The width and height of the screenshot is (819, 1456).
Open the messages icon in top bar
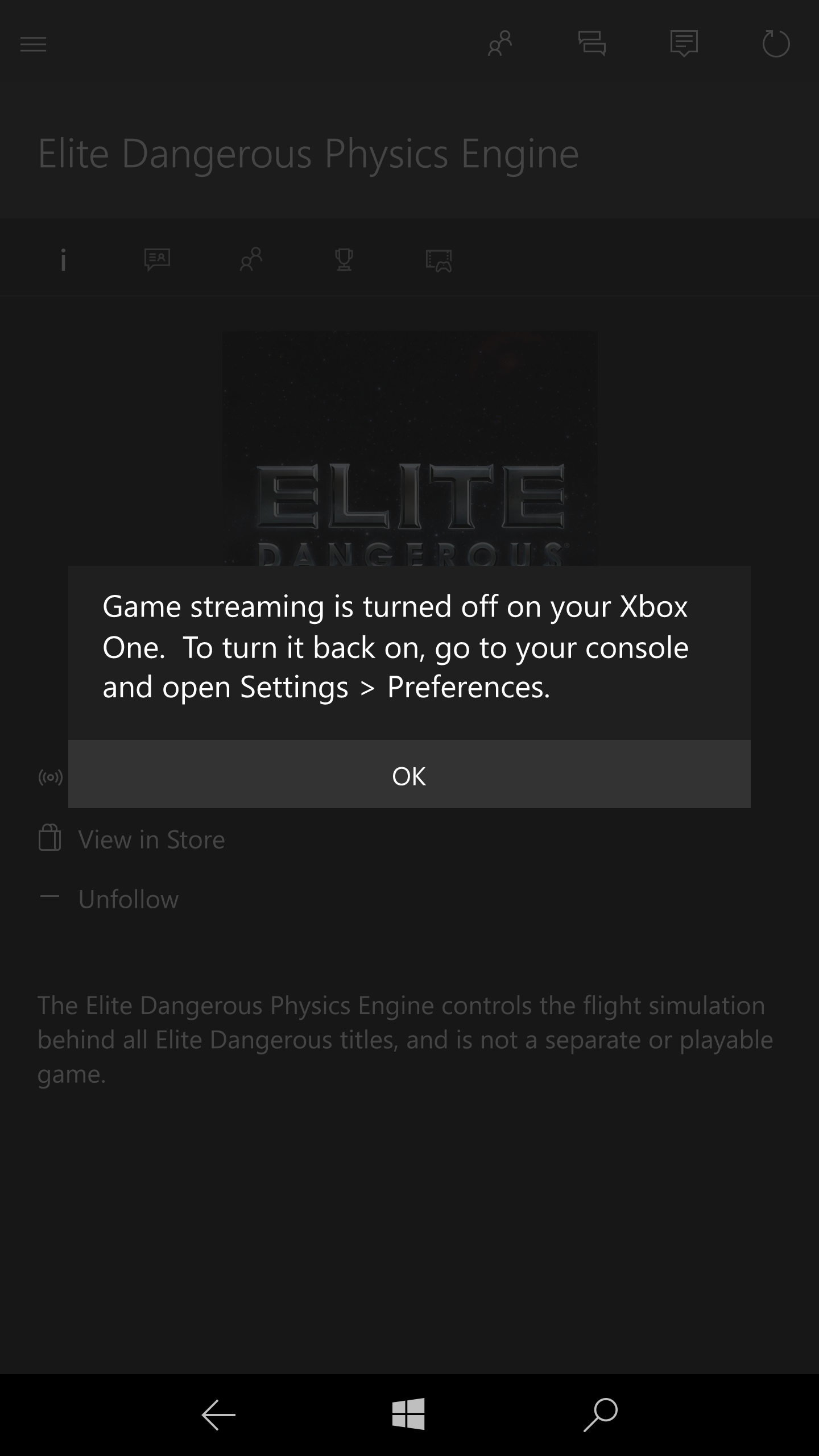[592, 44]
